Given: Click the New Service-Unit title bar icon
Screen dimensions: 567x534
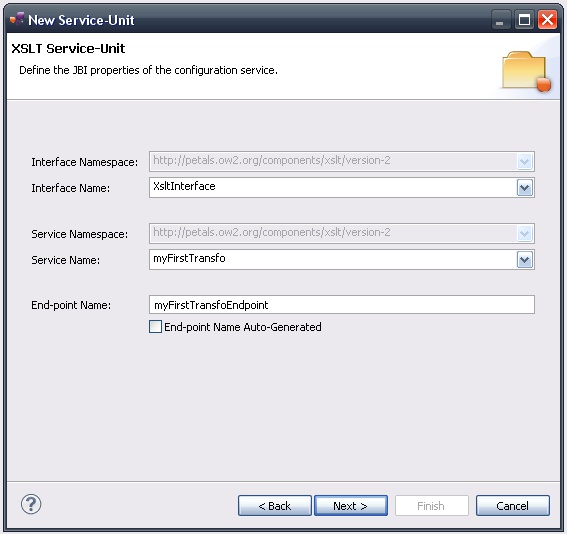Looking at the screenshot, I should (17, 19).
